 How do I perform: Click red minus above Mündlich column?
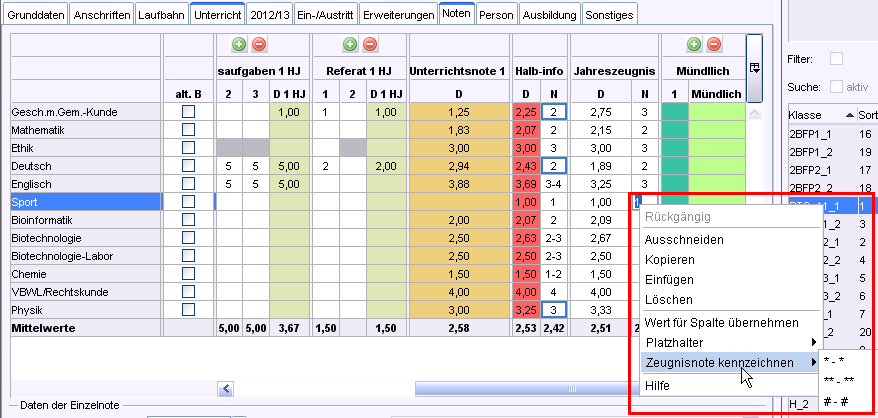point(715,45)
